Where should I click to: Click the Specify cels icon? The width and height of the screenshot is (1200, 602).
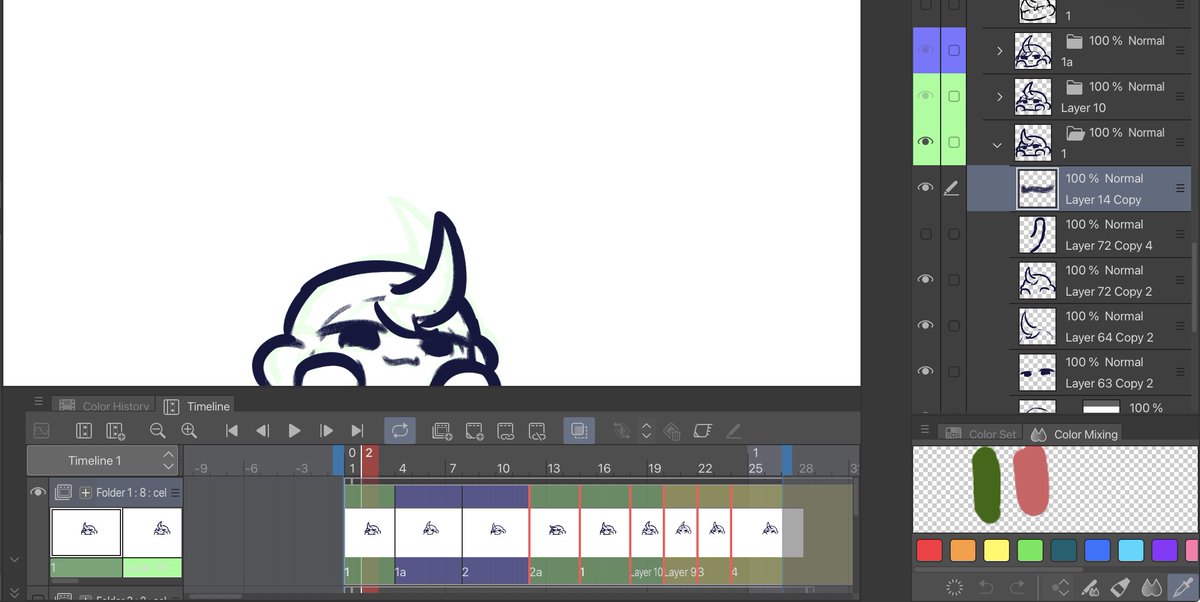point(505,431)
